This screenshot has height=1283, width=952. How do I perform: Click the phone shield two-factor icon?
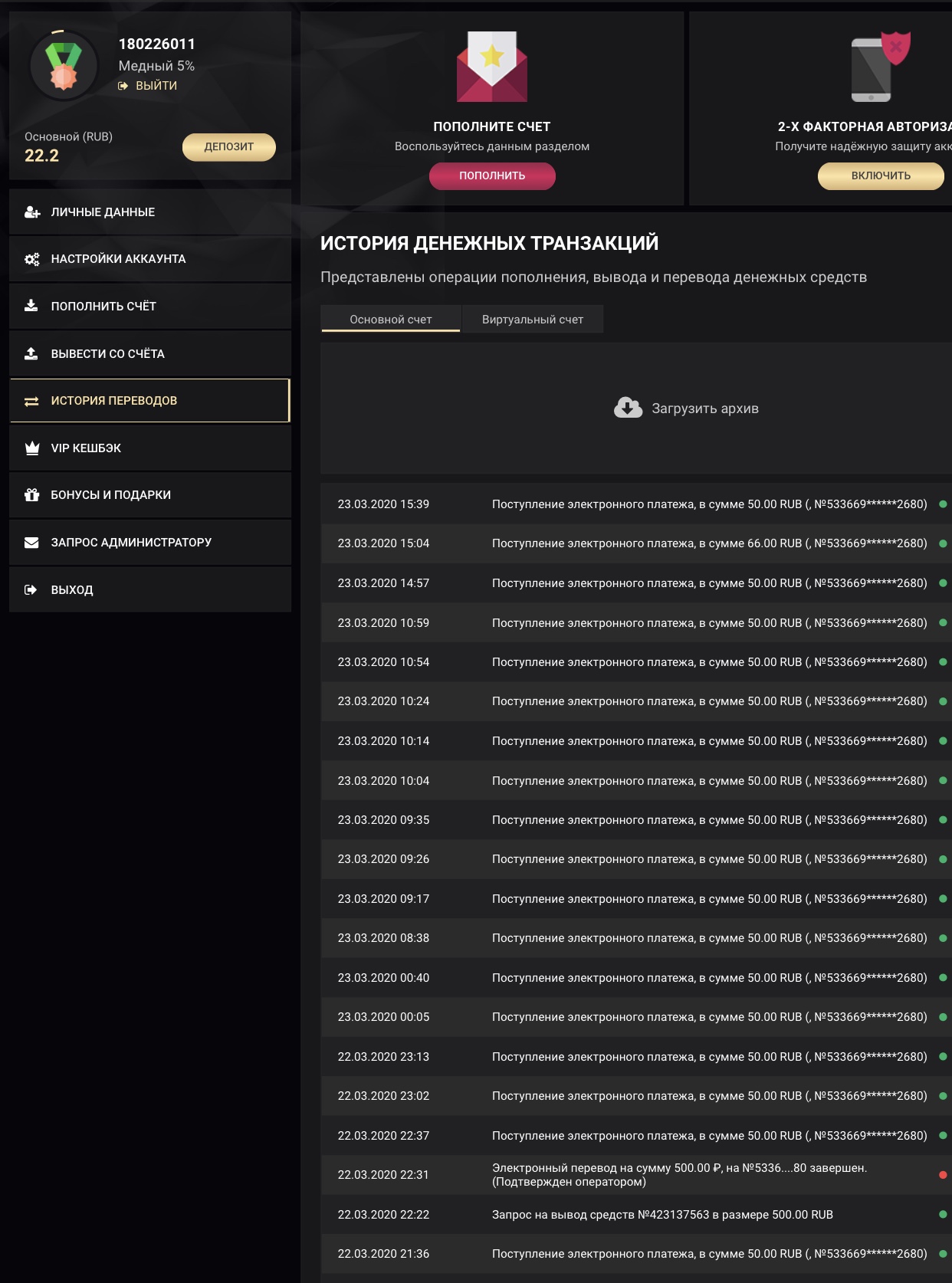pyautogui.click(x=880, y=67)
